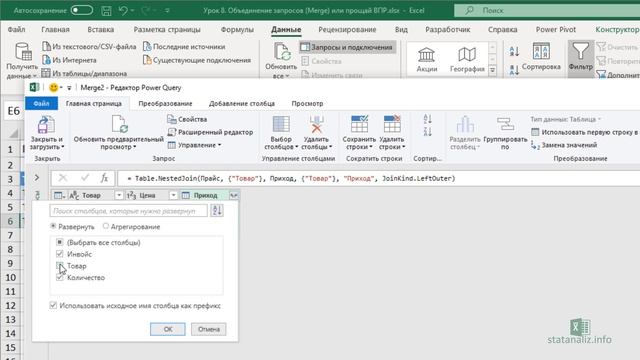Click Split Column (Разделить столбец) icon

pyautogui.click(x=465, y=125)
